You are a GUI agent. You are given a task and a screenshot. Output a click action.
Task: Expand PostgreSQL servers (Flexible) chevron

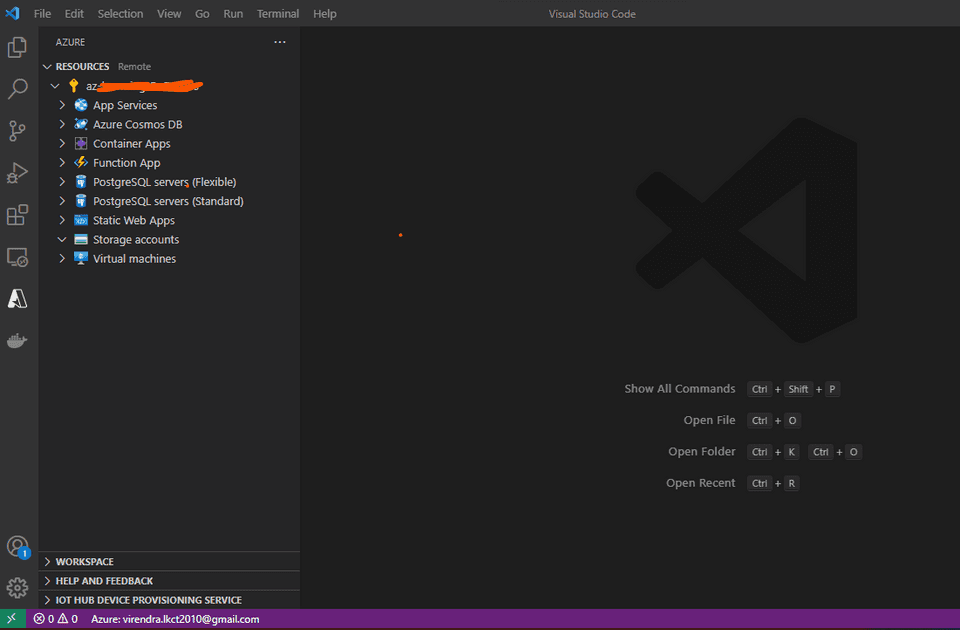coord(62,182)
